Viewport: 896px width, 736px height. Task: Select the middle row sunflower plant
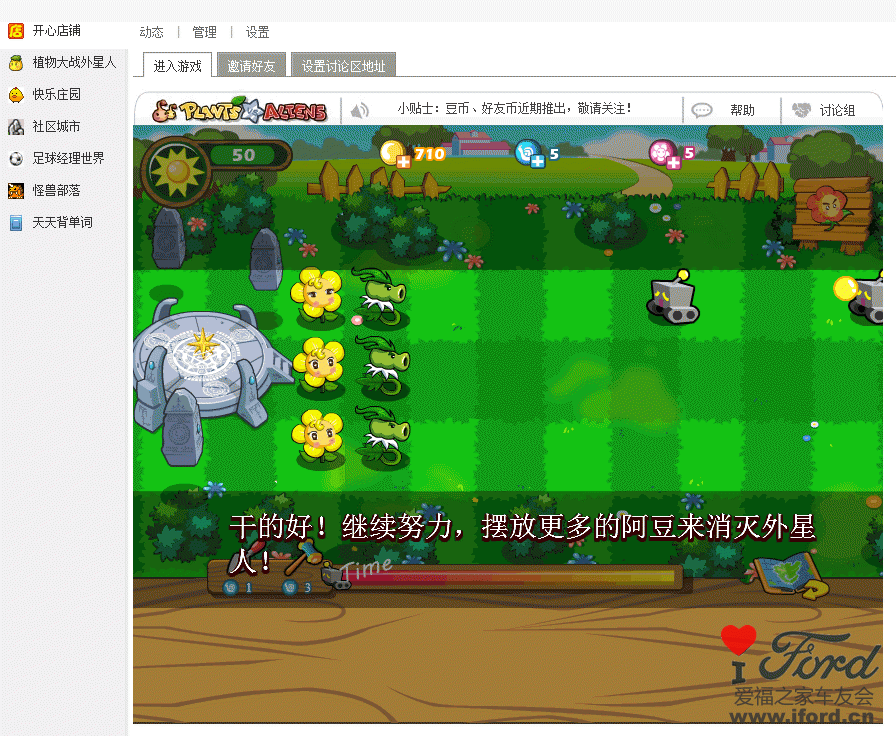[319, 367]
